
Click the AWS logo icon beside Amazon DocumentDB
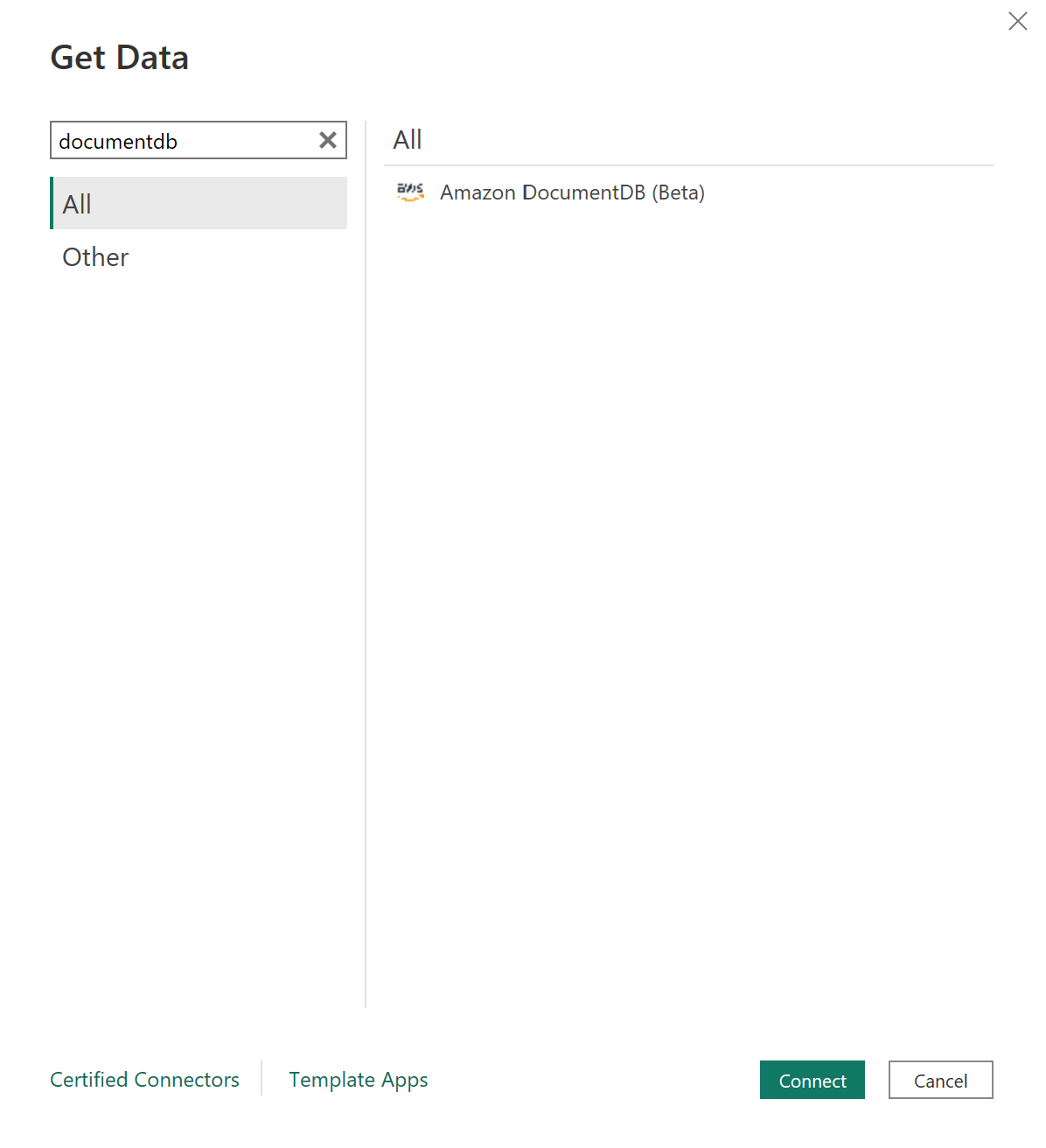point(410,192)
